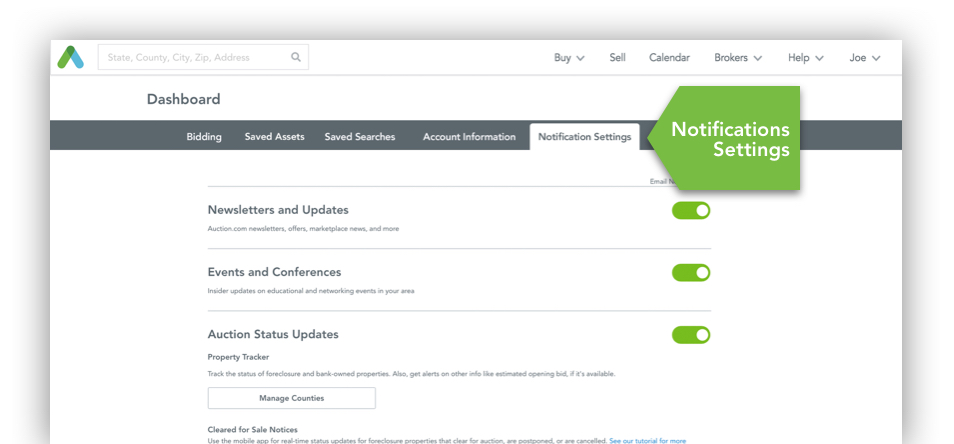Click the Auction Status Updates heading

point(273,335)
